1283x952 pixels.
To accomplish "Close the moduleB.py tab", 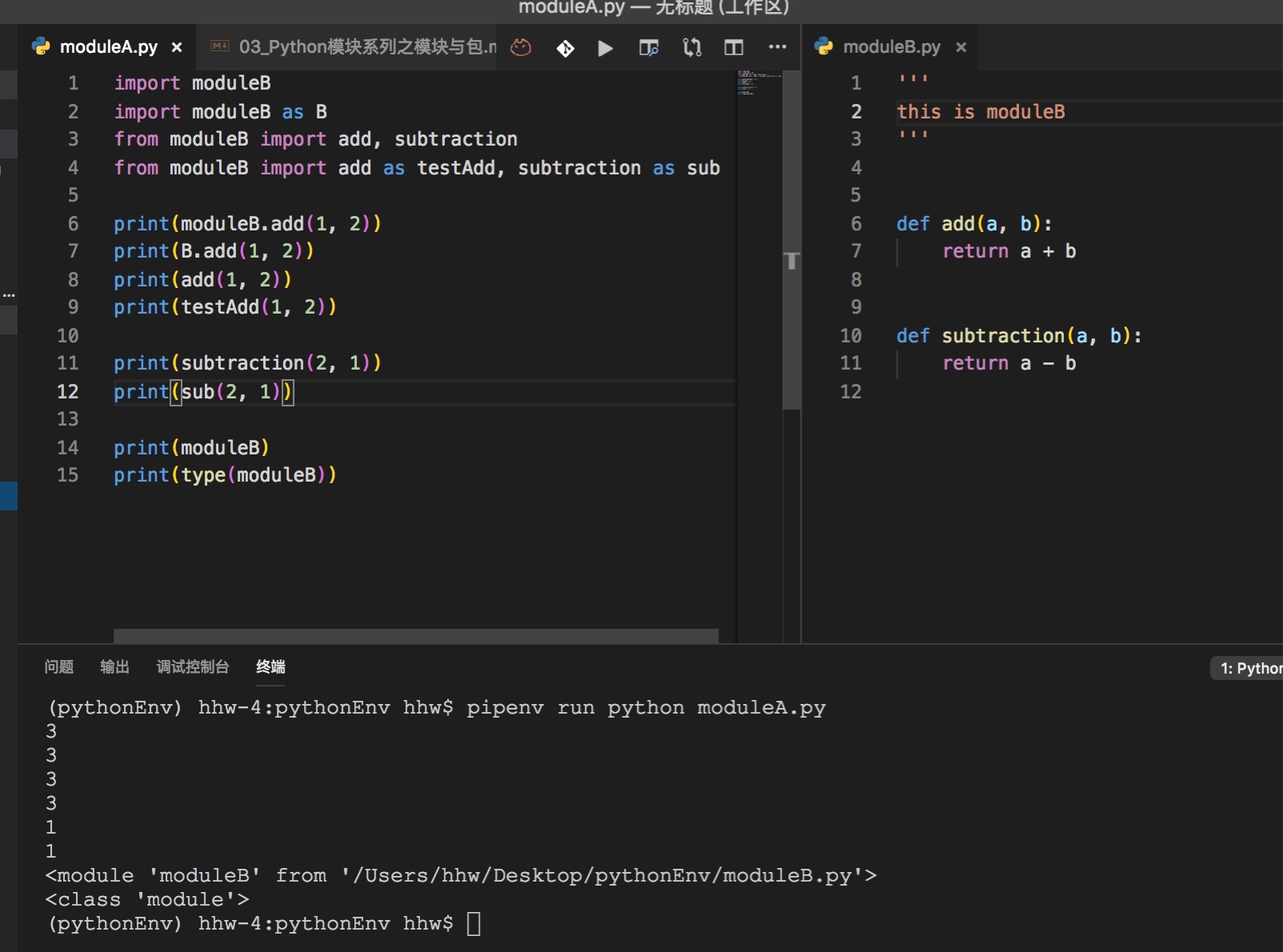I will (961, 48).
